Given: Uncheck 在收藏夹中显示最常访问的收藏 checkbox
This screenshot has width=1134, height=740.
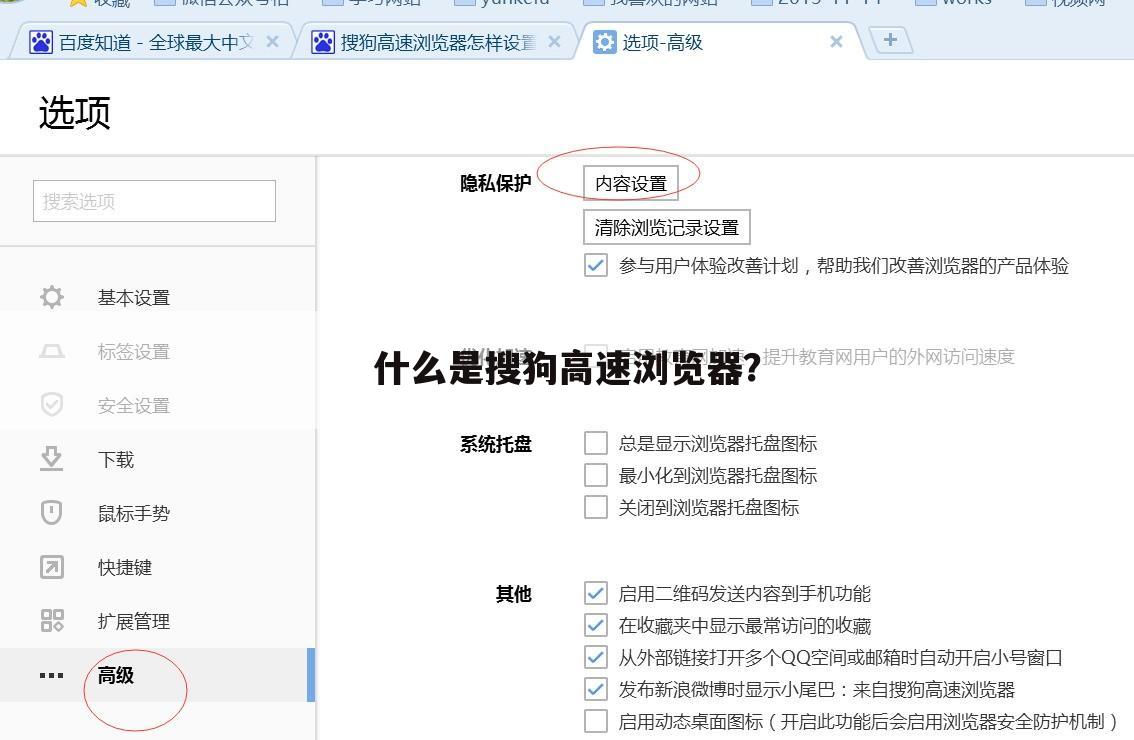Looking at the screenshot, I should tap(596, 625).
